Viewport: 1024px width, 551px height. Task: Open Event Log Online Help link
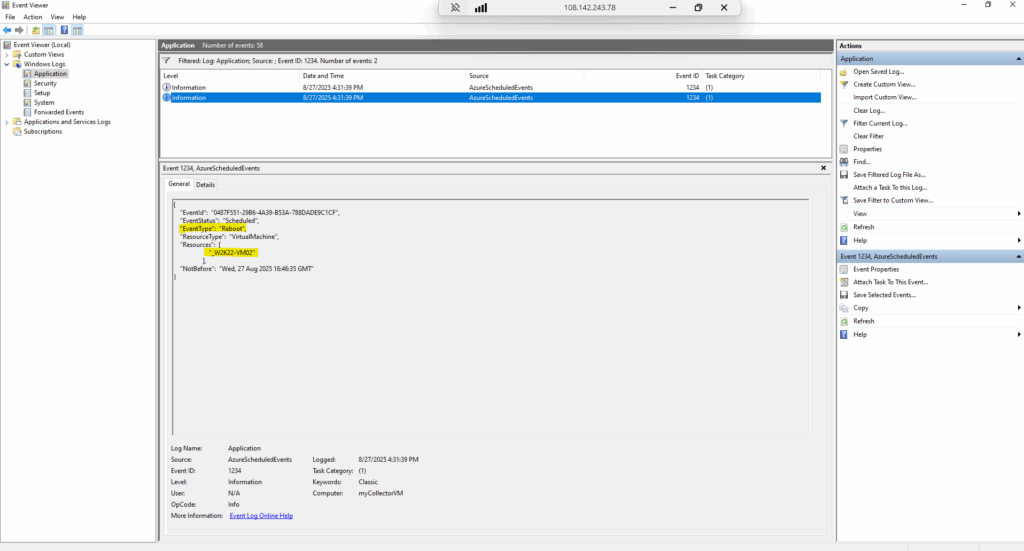pyautogui.click(x=261, y=516)
